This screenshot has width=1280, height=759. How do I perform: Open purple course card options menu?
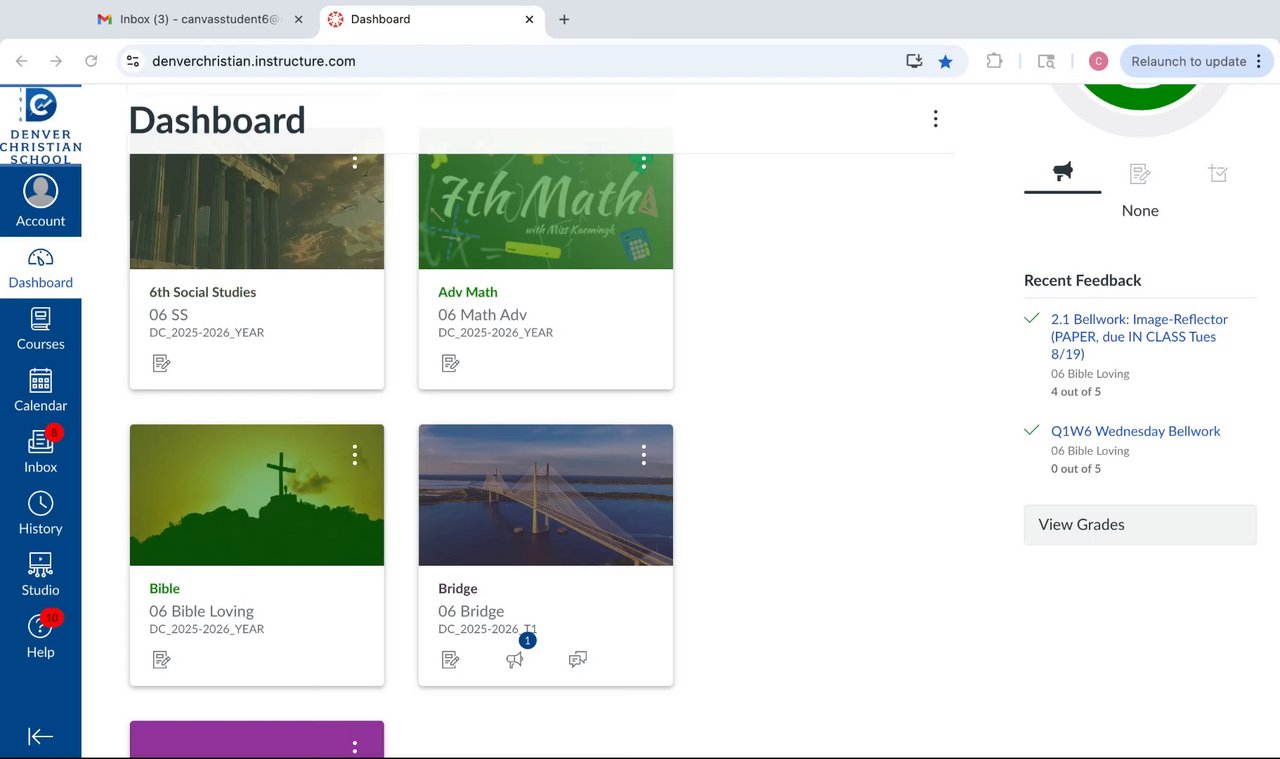[x=355, y=747]
